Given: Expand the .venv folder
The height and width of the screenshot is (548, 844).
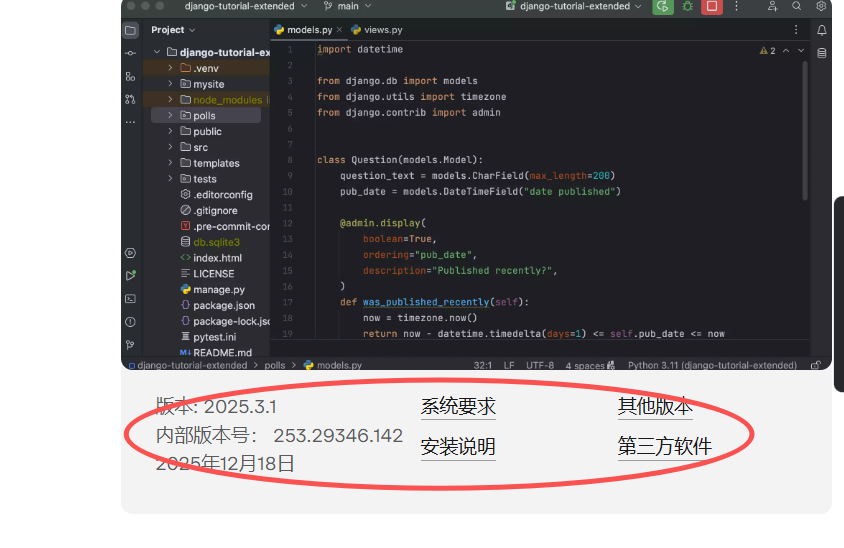Looking at the screenshot, I should [x=170, y=68].
